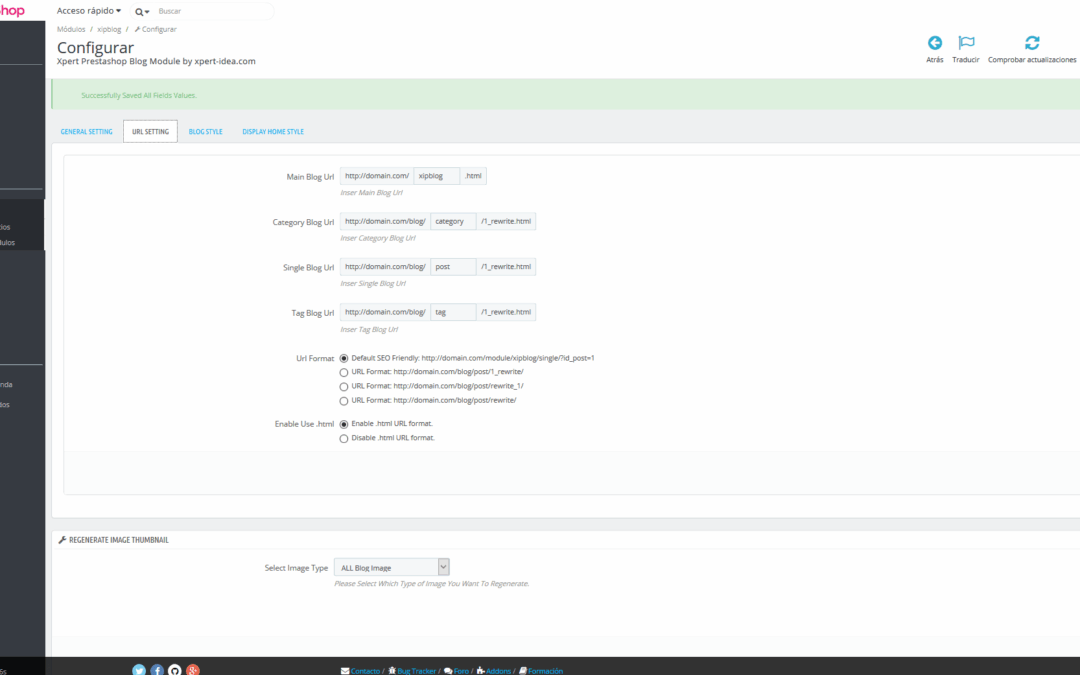Select Enable .html URL format
The width and height of the screenshot is (1080, 675).
pos(344,424)
